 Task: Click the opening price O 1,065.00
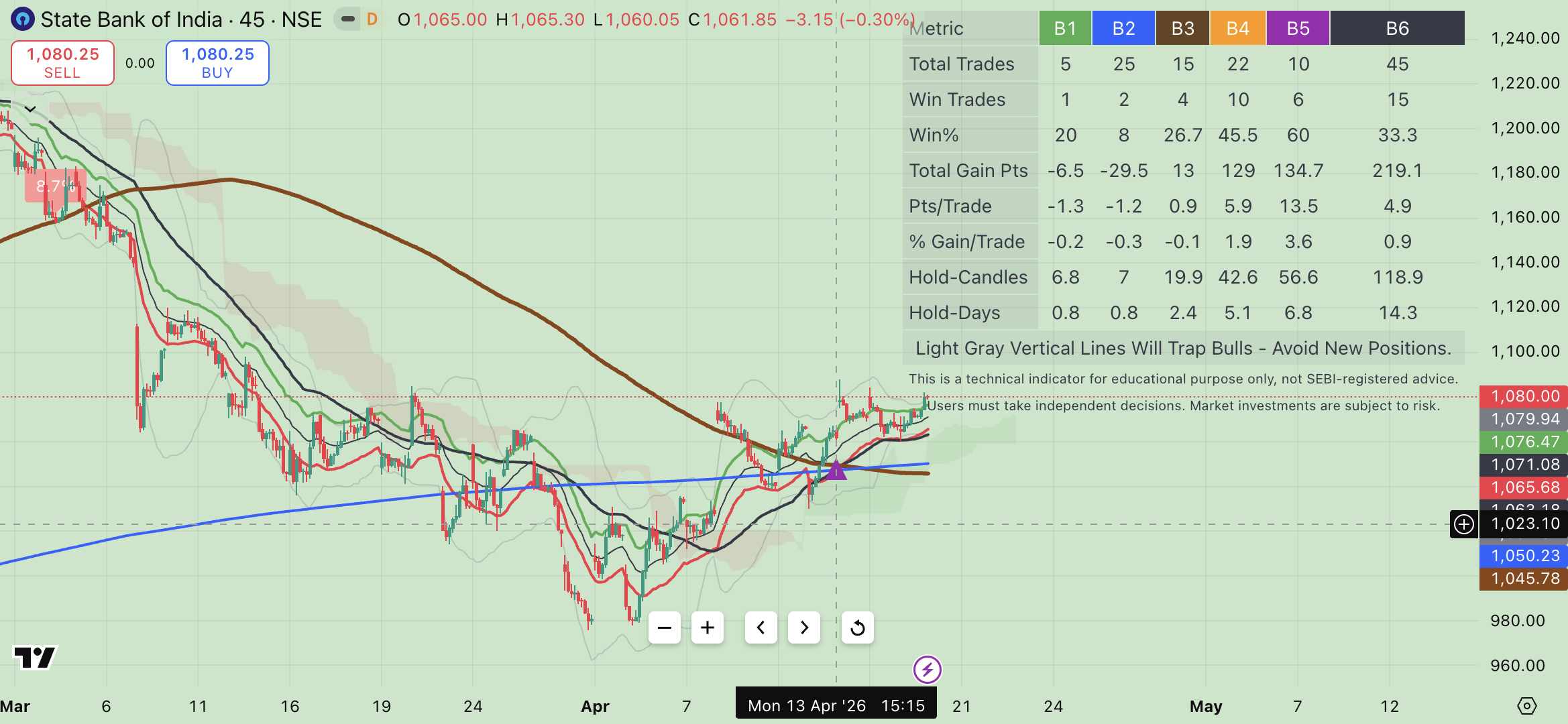[x=443, y=19]
